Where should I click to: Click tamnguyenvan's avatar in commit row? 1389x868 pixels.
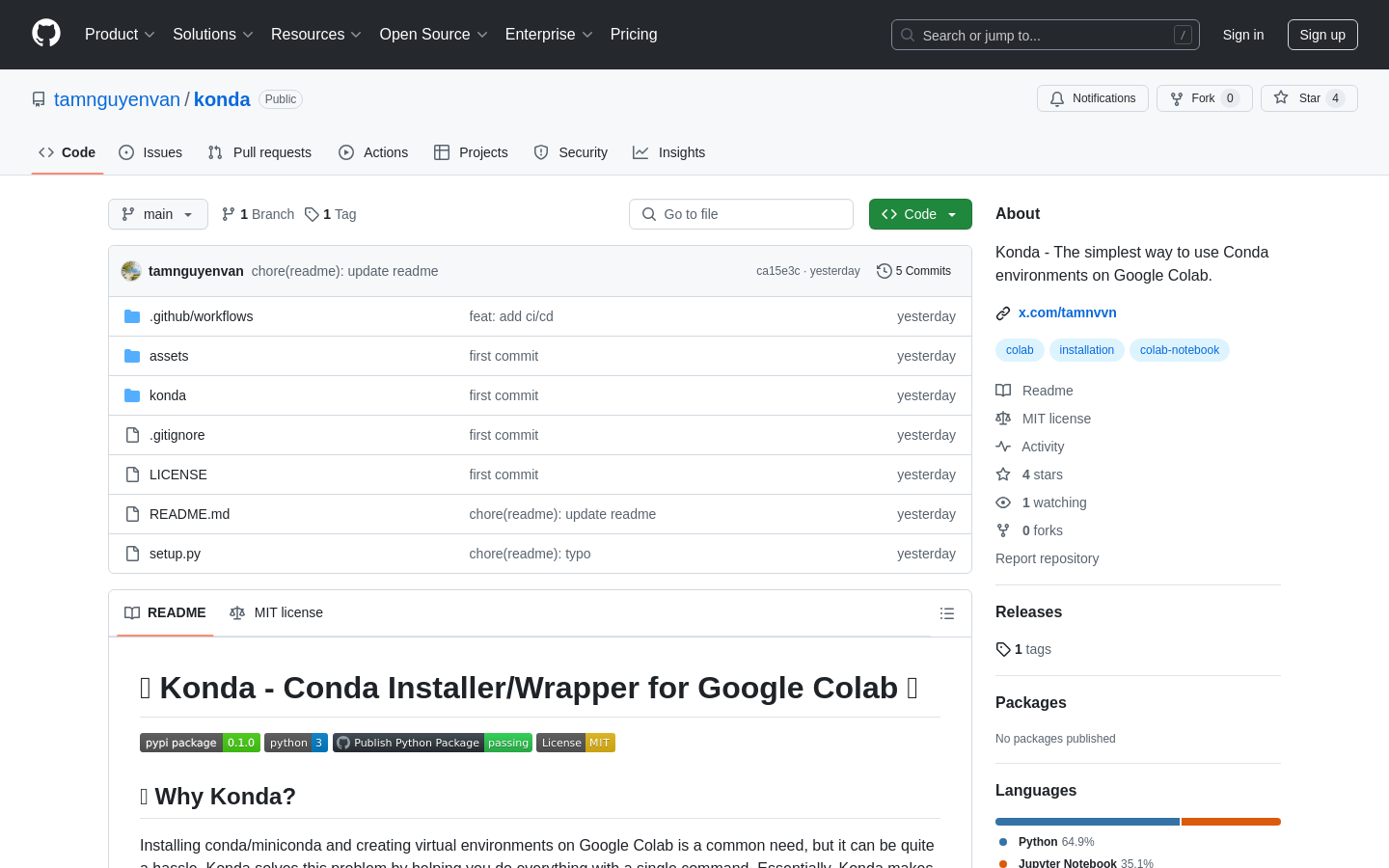pos(131,271)
